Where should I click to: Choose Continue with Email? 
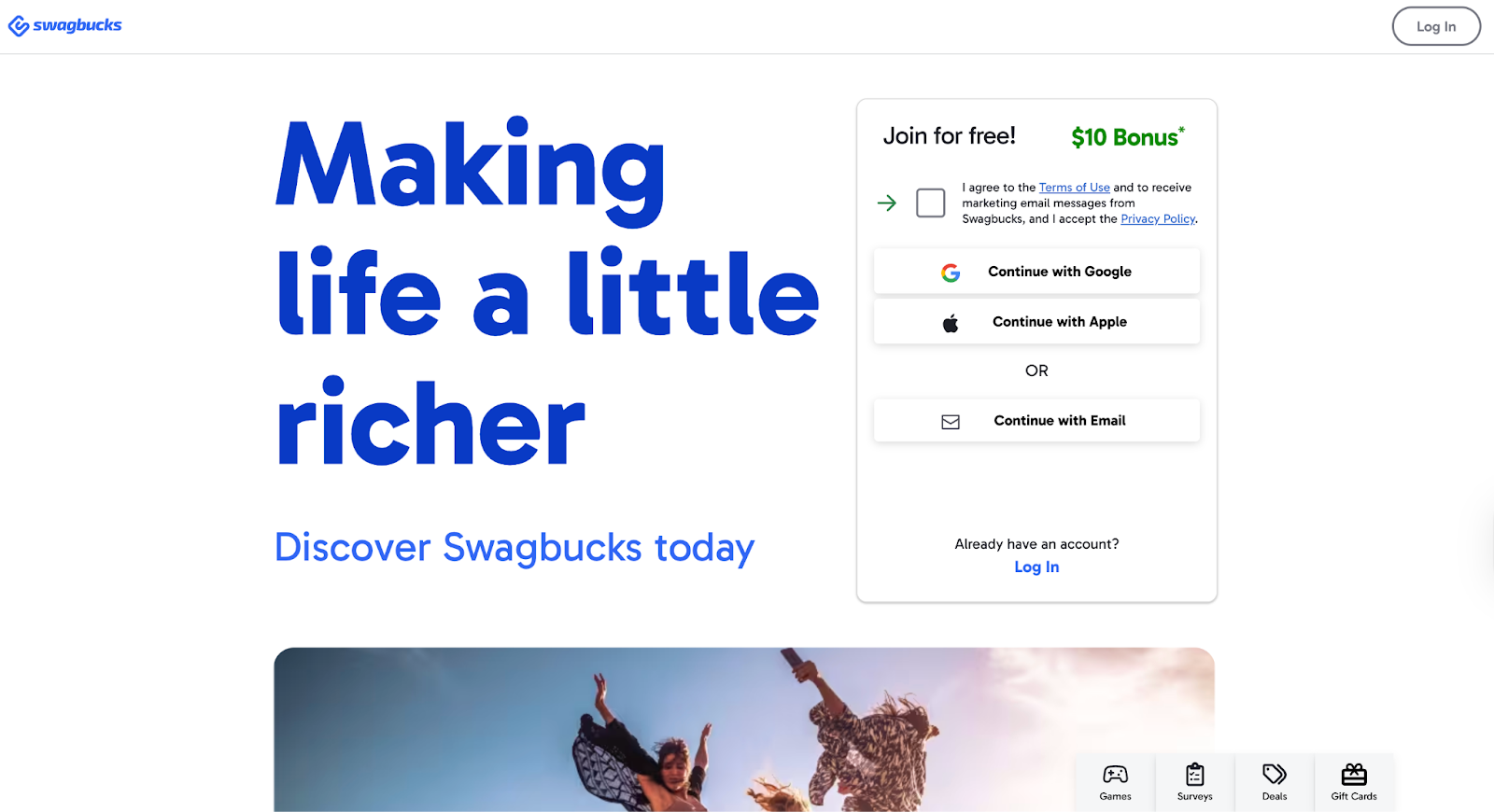pos(1036,421)
